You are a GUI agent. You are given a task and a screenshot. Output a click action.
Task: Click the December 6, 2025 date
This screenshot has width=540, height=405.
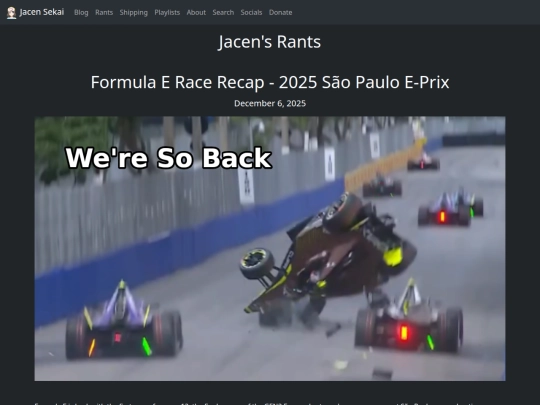(270, 103)
